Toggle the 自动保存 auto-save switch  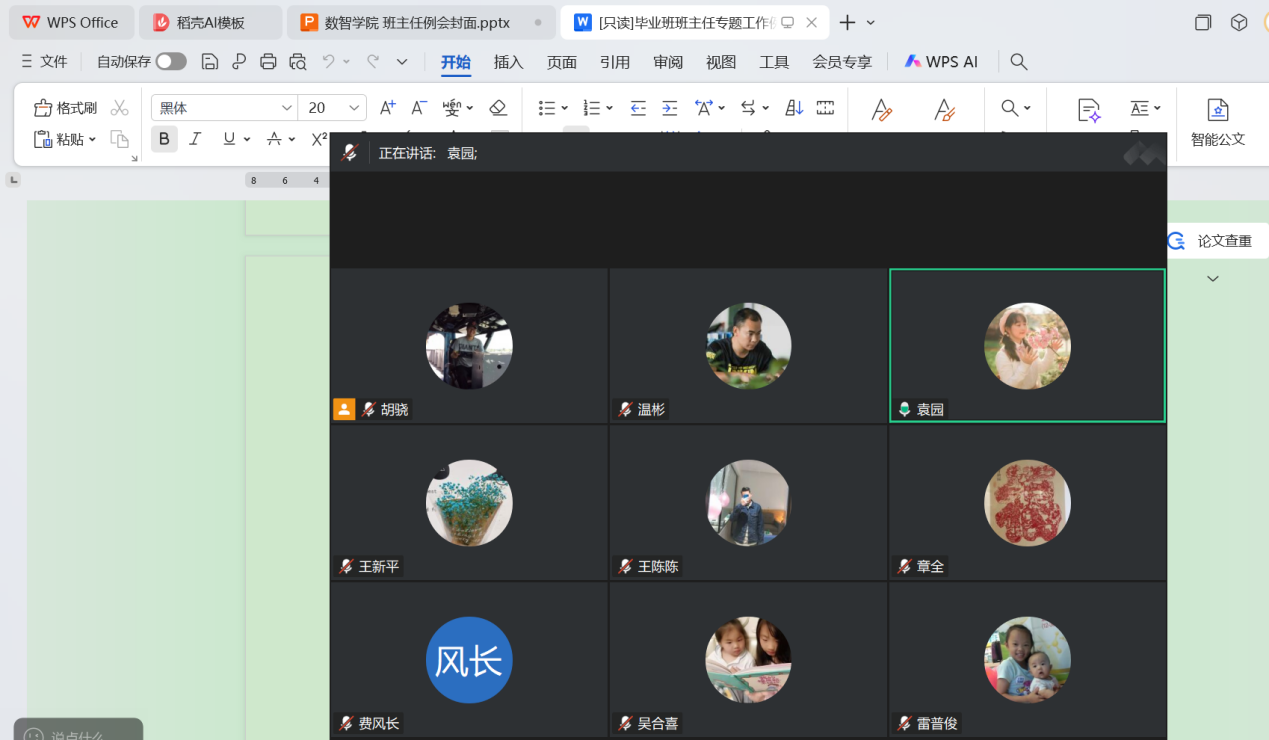pyautogui.click(x=171, y=62)
